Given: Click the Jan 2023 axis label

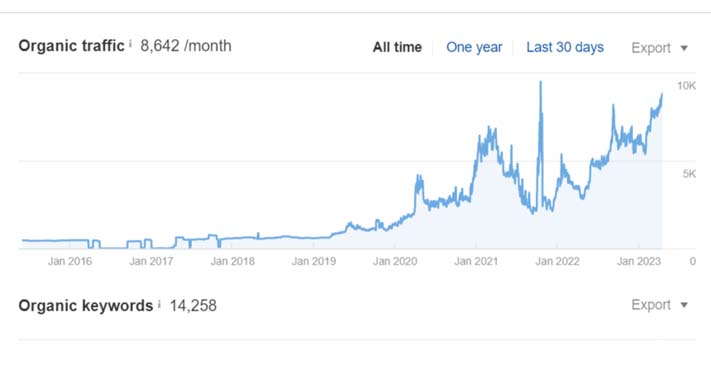Looking at the screenshot, I should (638, 261).
